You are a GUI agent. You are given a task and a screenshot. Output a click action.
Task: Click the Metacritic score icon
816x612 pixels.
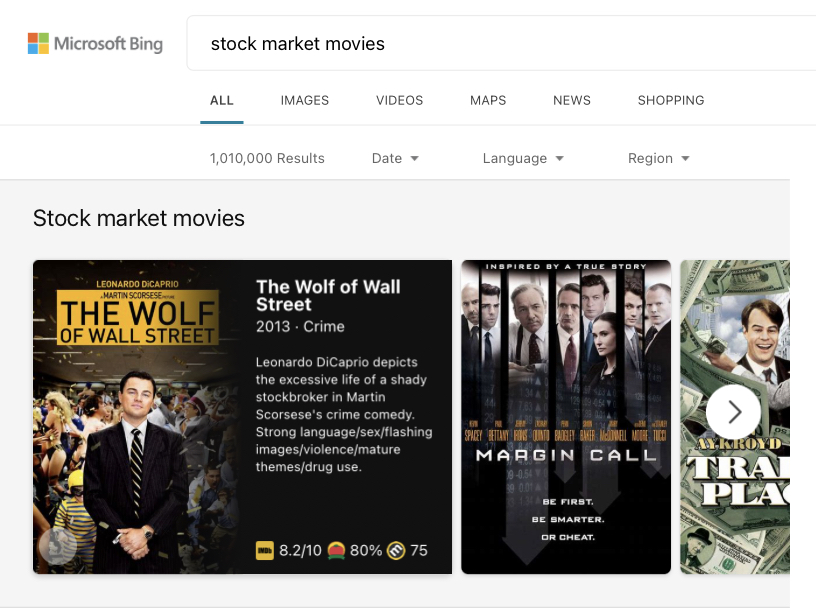(x=396, y=550)
